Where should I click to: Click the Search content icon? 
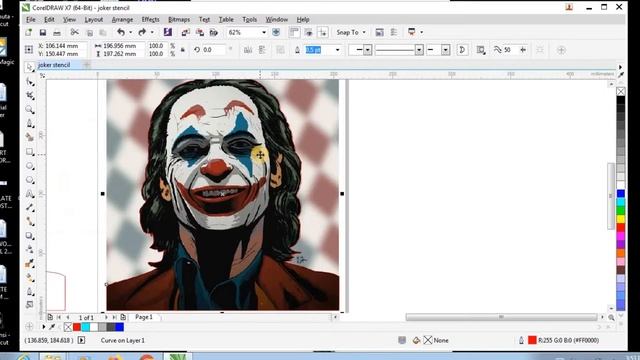[167, 32]
